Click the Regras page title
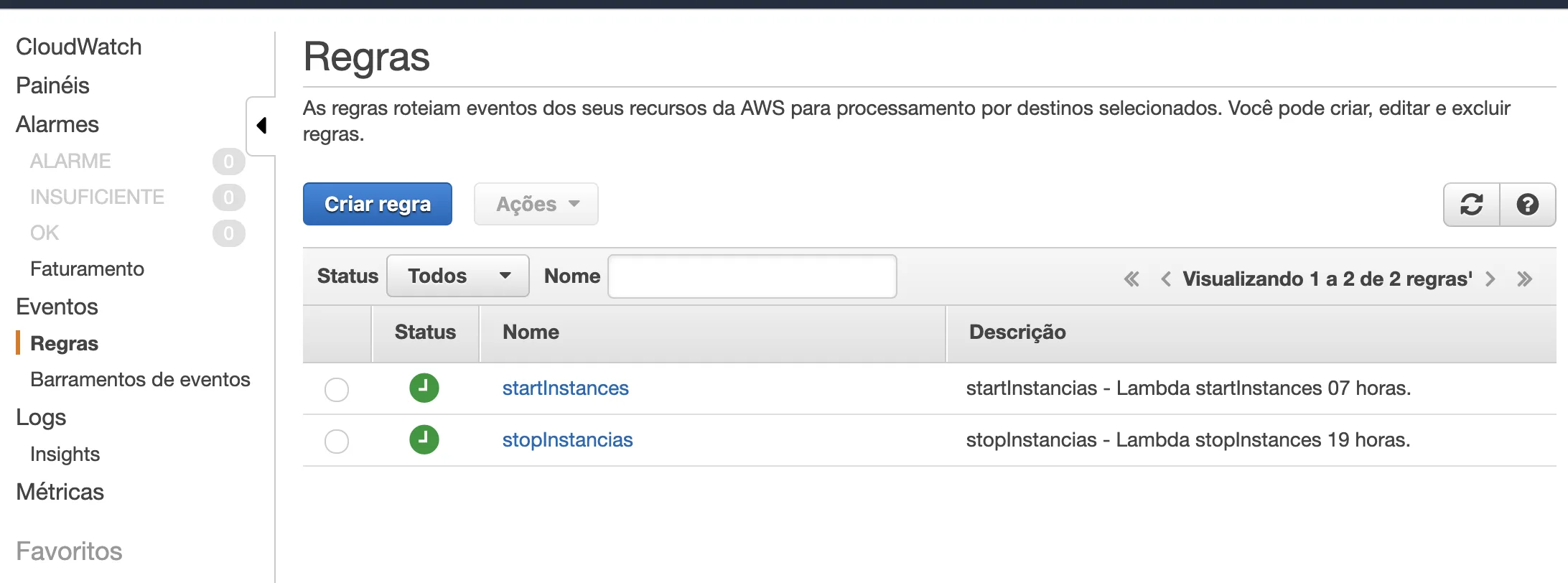The height and width of the screenshot is (583, 1568). click(367, 57)
